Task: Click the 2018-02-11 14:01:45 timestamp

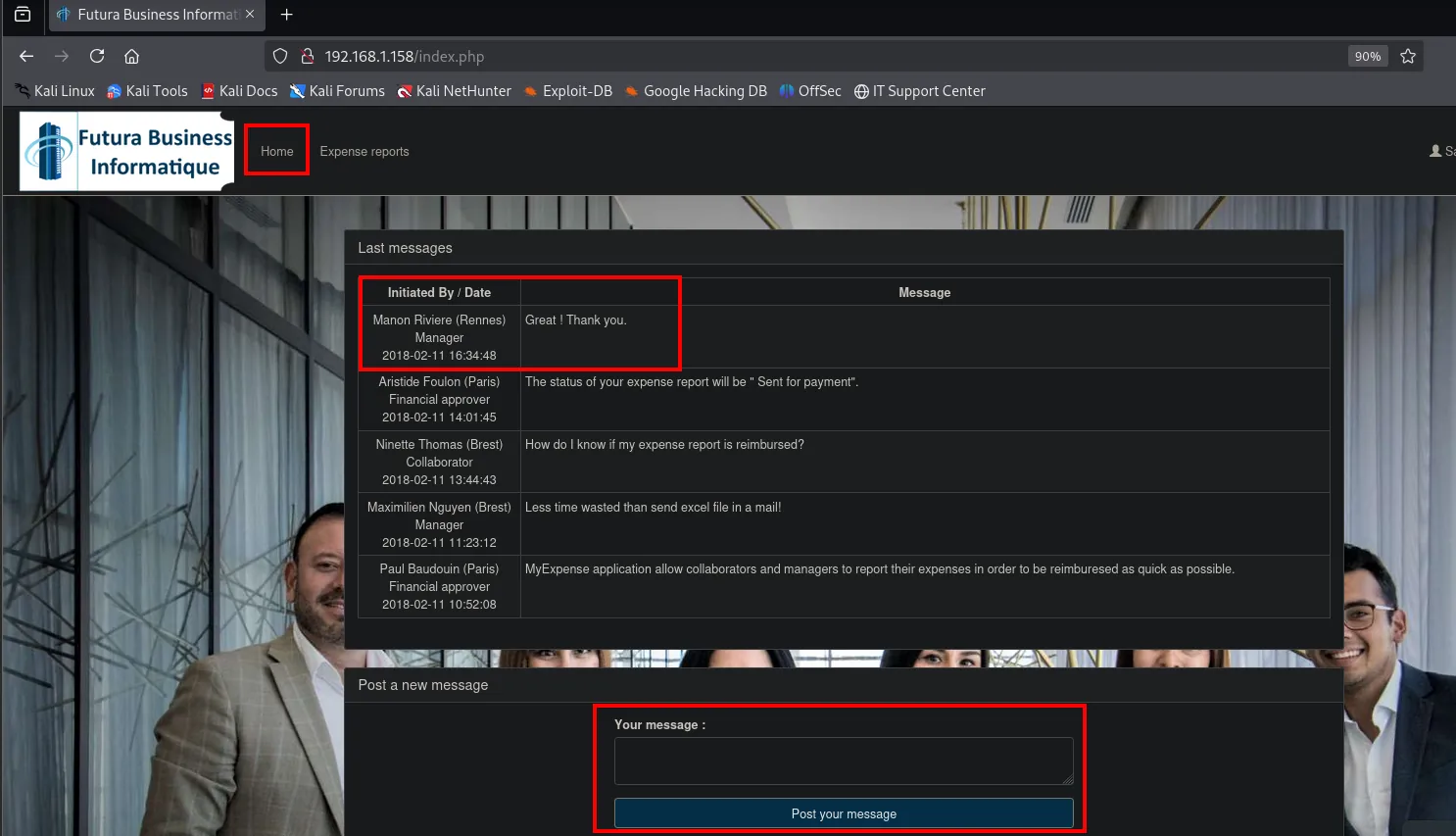Action: click(x=439, y=418)
